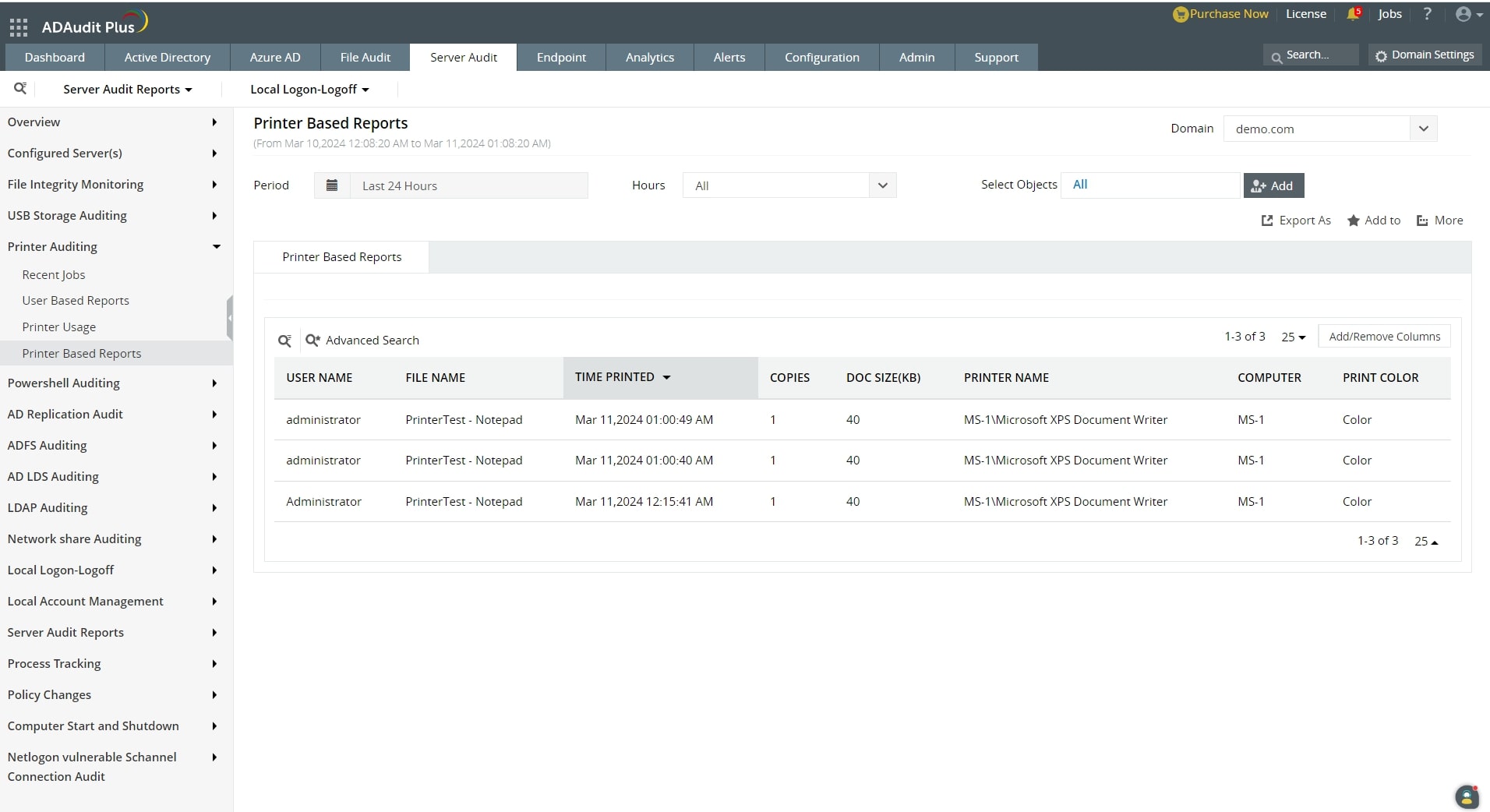This screenshot has width=1490, height=812.
Task: Sort by USER NAME column header
Action: click(320, 377)
